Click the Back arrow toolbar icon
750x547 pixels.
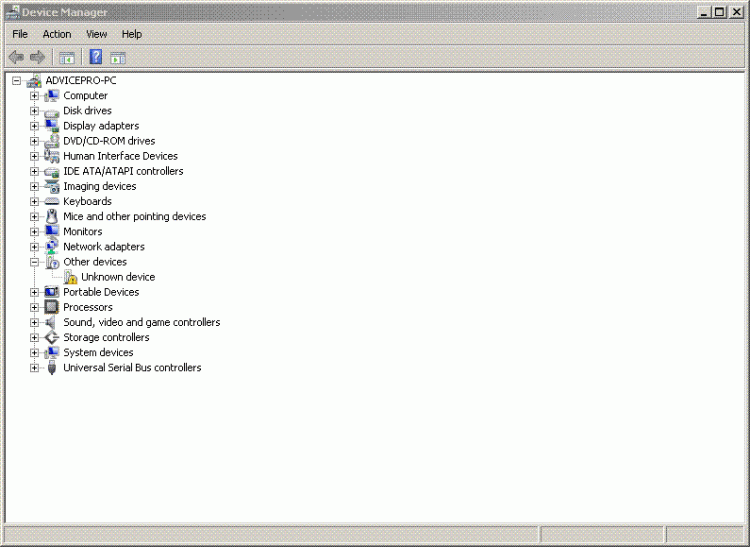pyautogui.click(x=16, y=57)
